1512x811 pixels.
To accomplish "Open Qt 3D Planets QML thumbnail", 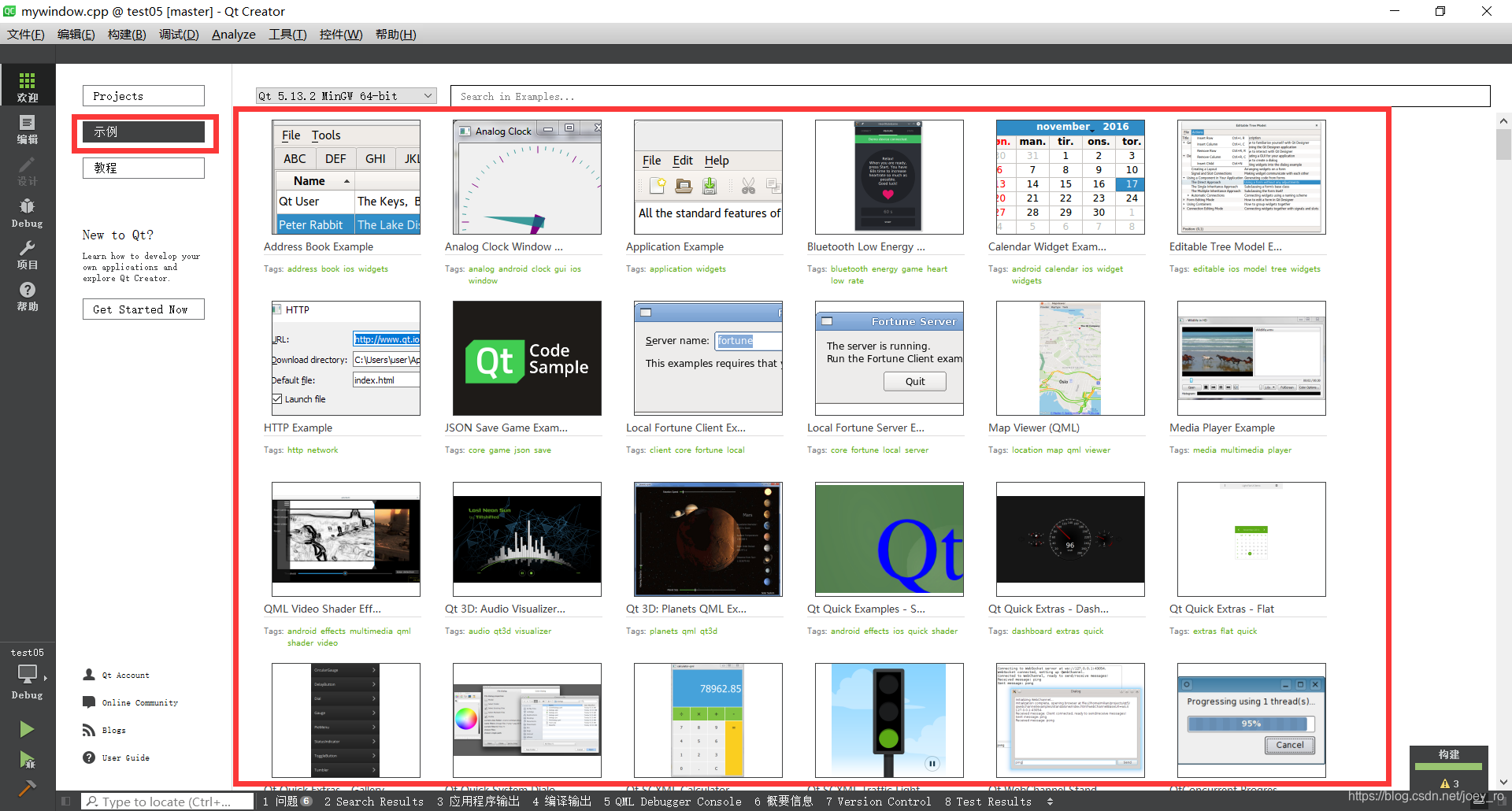I will point(708,539).
